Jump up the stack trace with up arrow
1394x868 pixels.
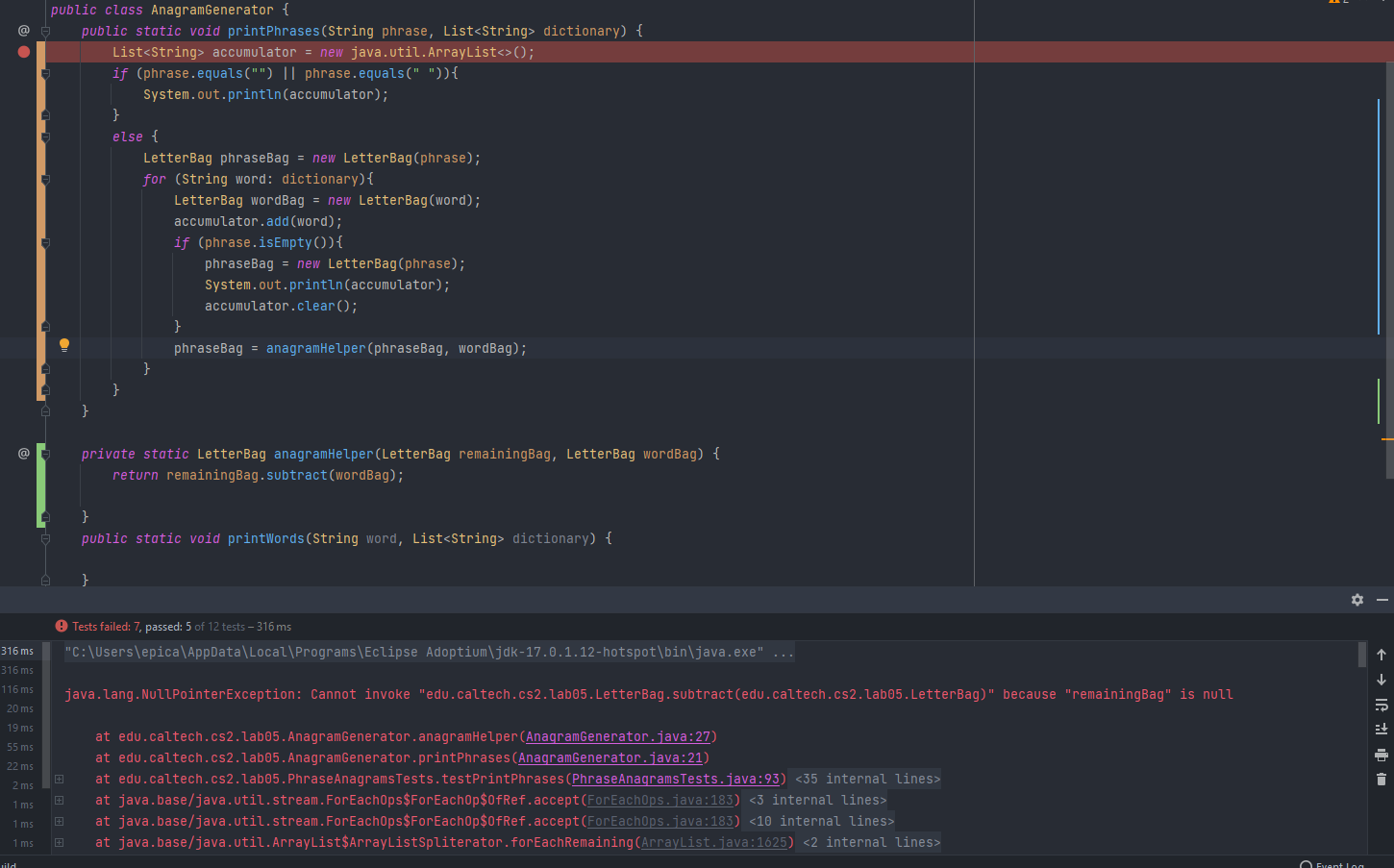coord(1381,655)
